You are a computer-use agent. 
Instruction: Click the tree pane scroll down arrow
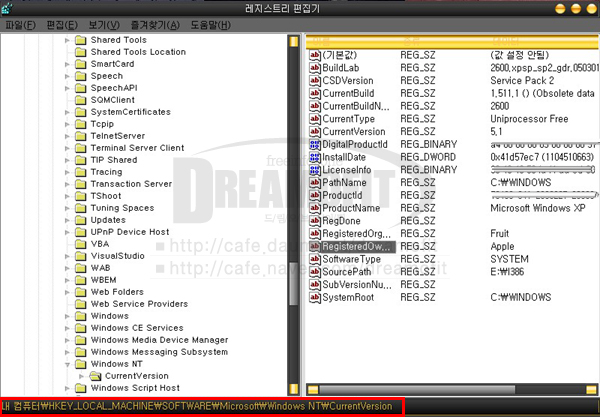[x=294, y=389]
